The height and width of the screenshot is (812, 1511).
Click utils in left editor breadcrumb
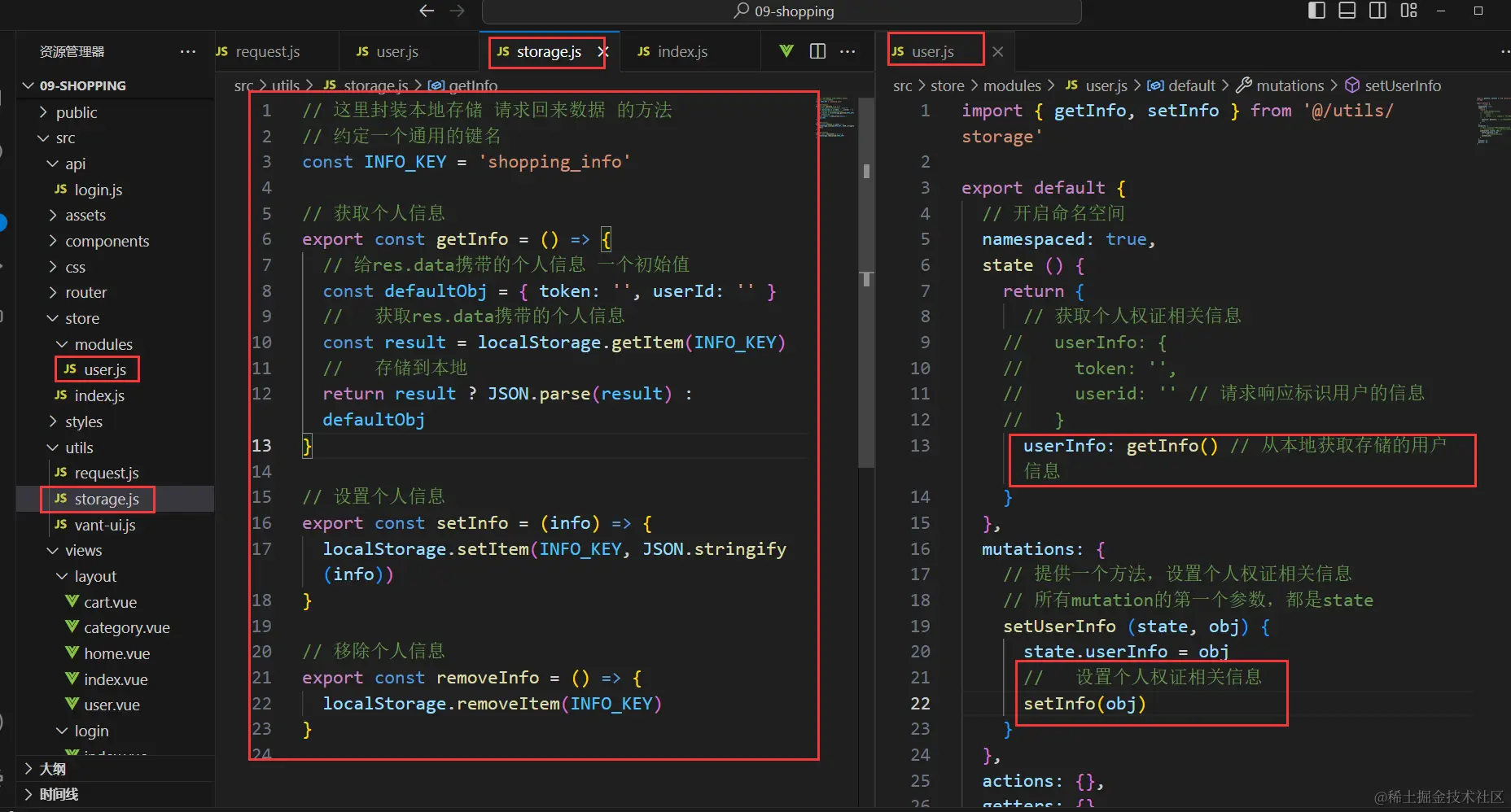point(285,85)
